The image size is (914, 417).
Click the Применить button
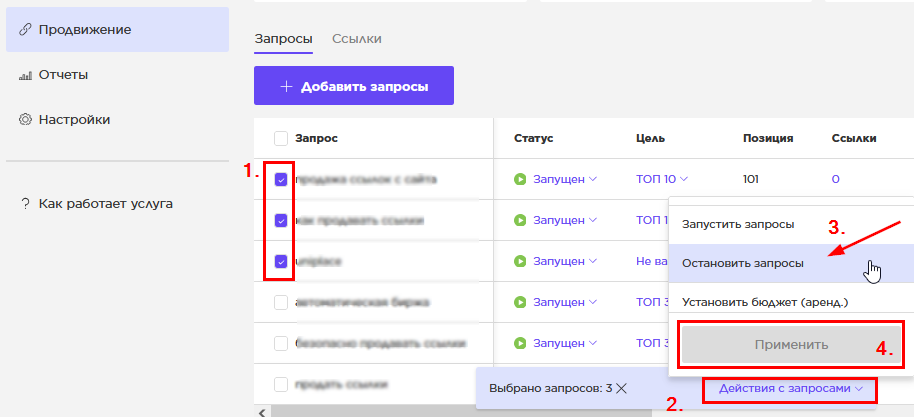coord(791,345)
